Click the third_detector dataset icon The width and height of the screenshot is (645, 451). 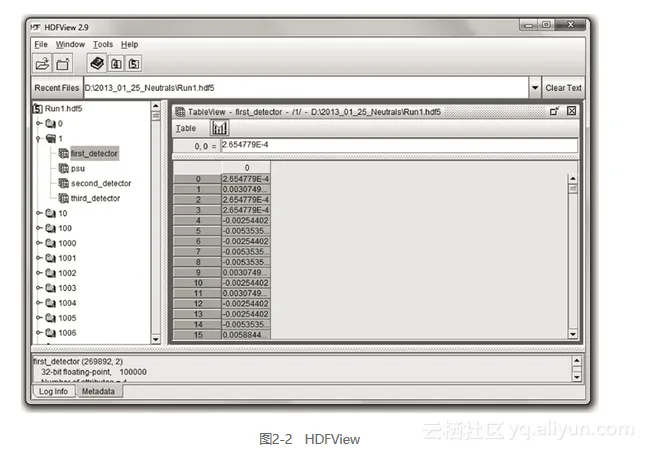tap(63, 198)
